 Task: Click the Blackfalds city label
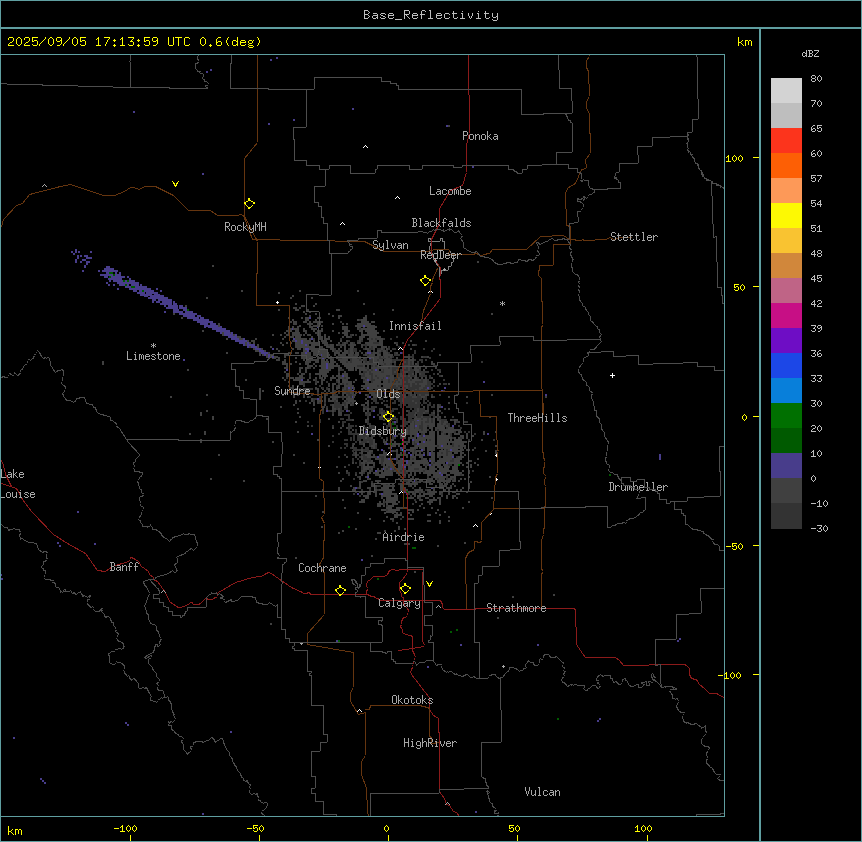click(x=441, y=223)
